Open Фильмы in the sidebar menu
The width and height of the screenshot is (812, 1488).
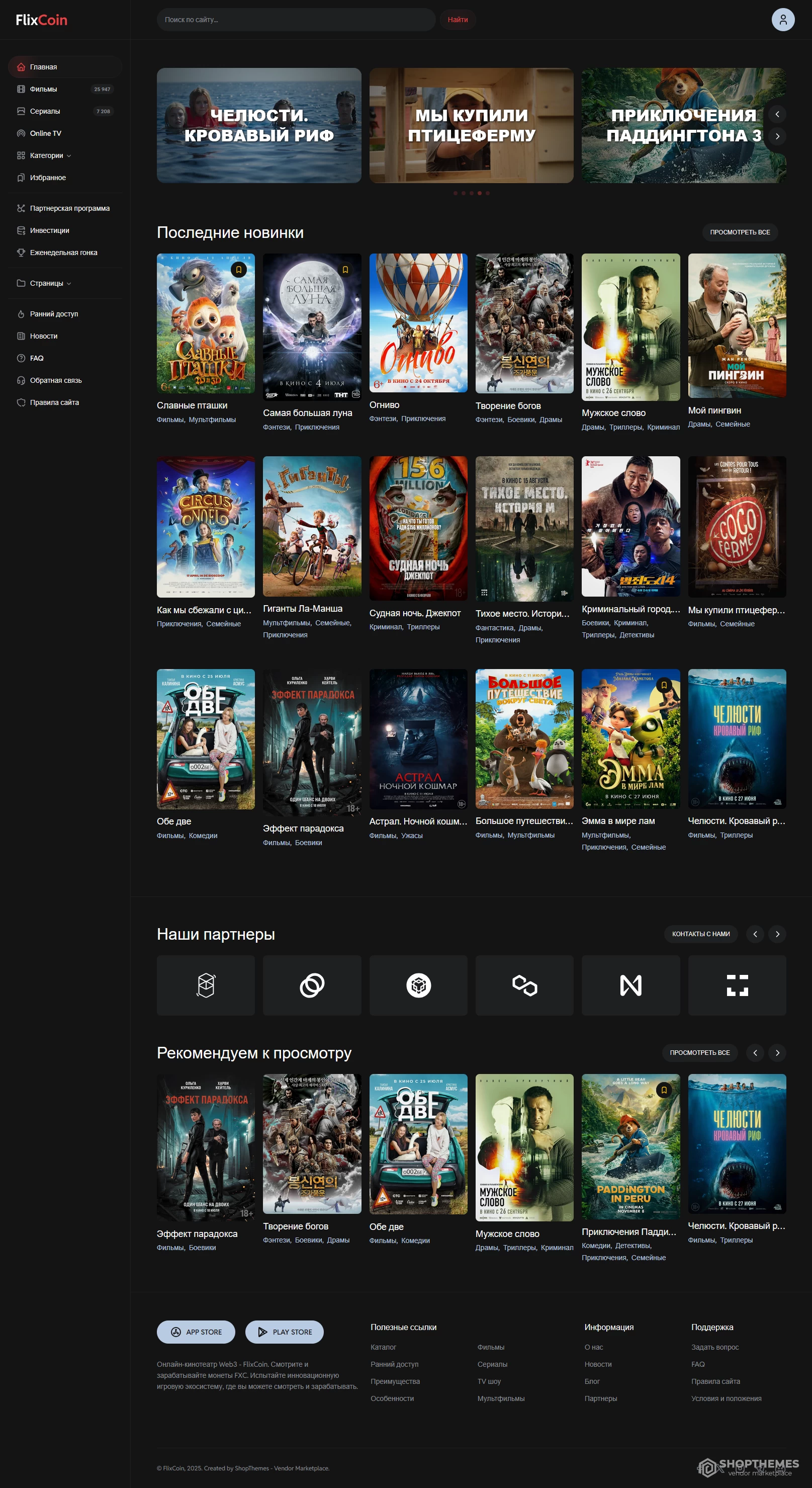[43, 89]
